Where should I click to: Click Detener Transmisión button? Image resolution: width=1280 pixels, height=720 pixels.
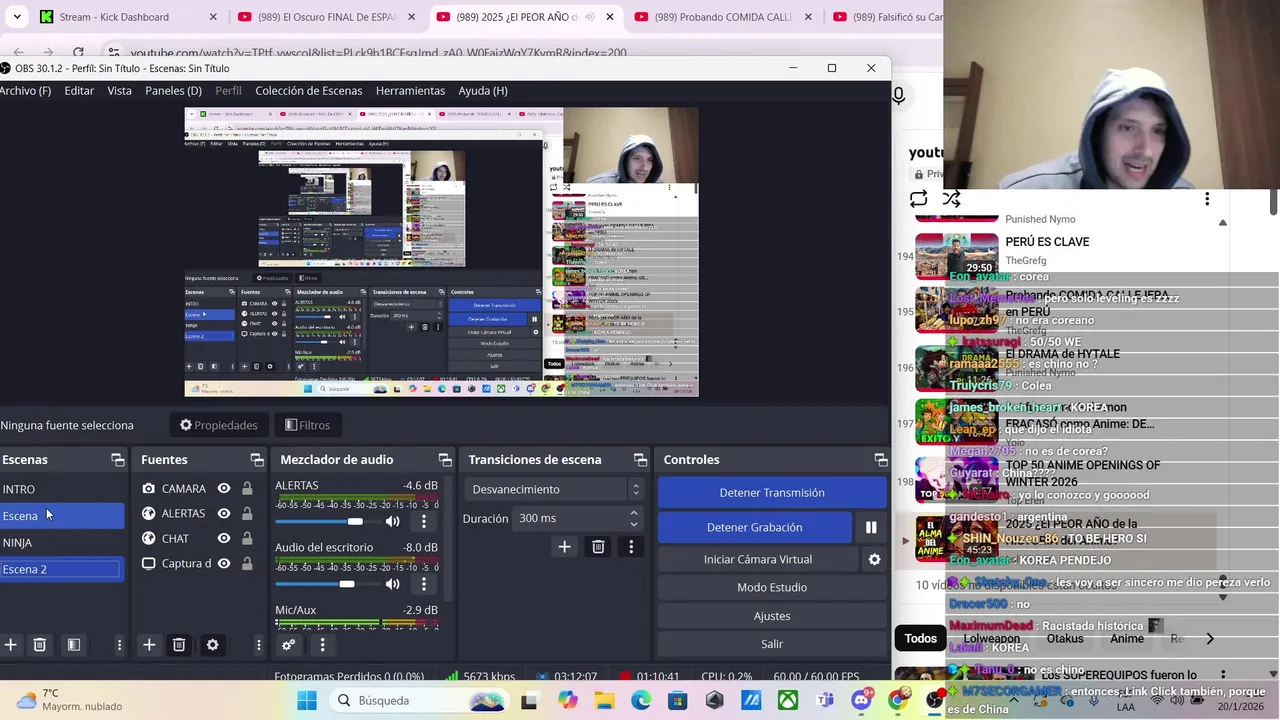click(x=772, y=492)
